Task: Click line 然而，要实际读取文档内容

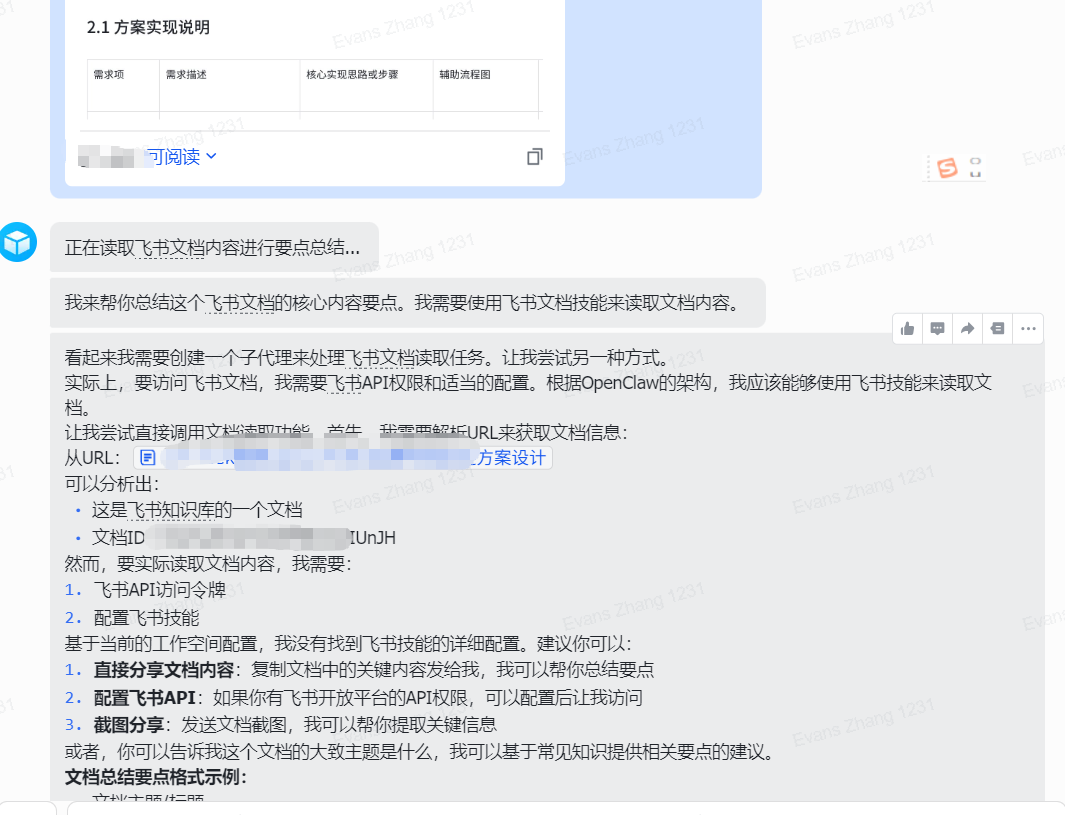Action: tap(208, 564)
